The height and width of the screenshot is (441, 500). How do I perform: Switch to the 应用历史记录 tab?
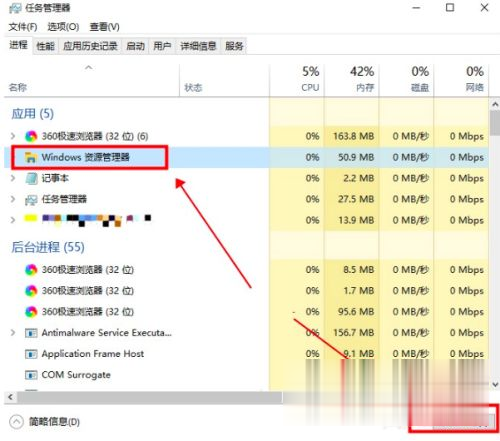pyautogui.click(x=90, y=46)
